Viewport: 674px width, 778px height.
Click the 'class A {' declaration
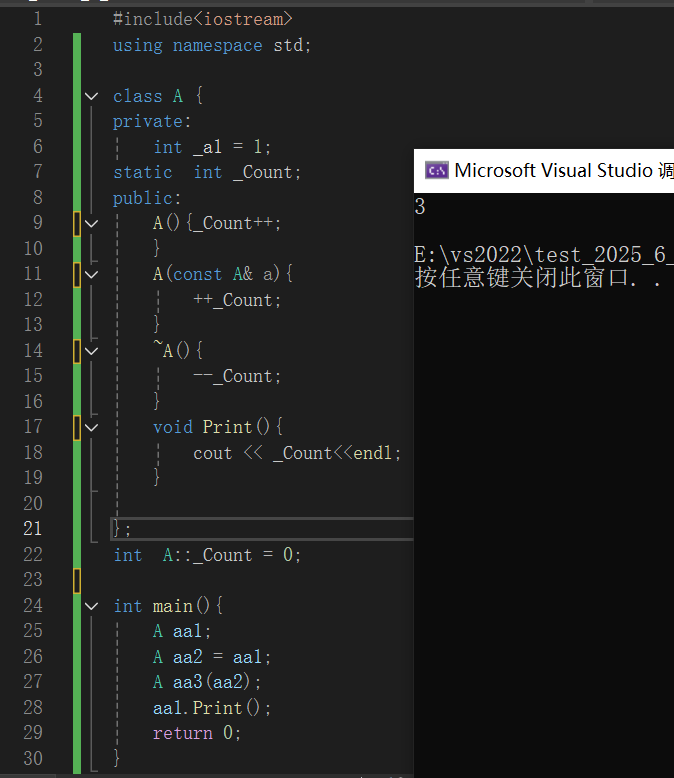[158, 96]
